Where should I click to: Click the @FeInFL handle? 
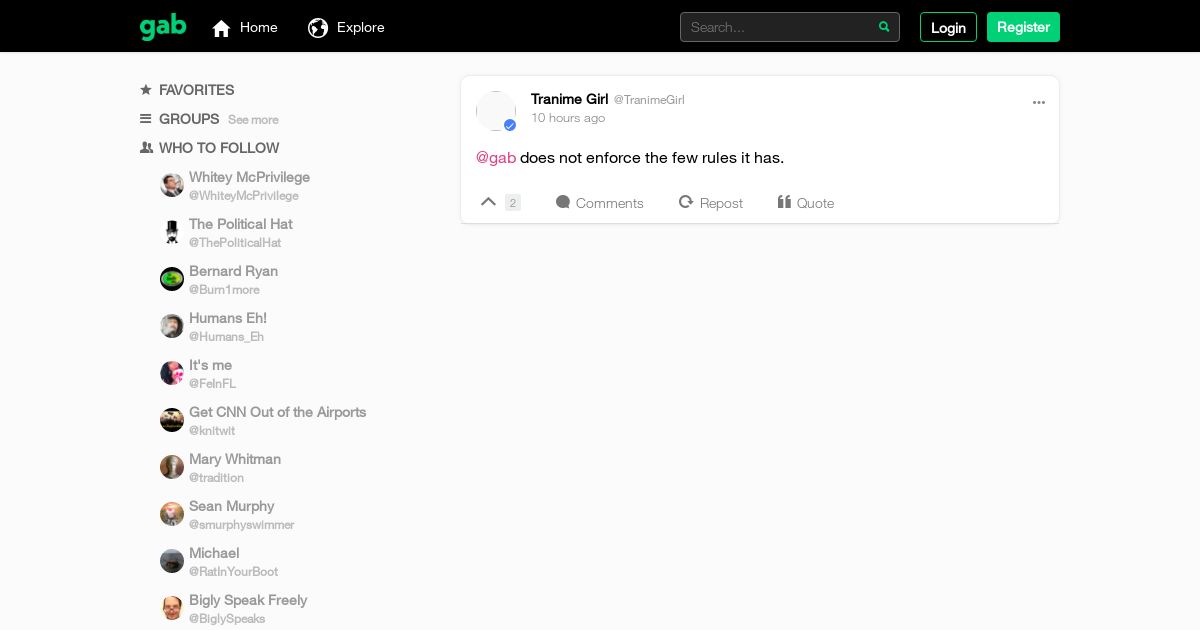tap(212, 384)
